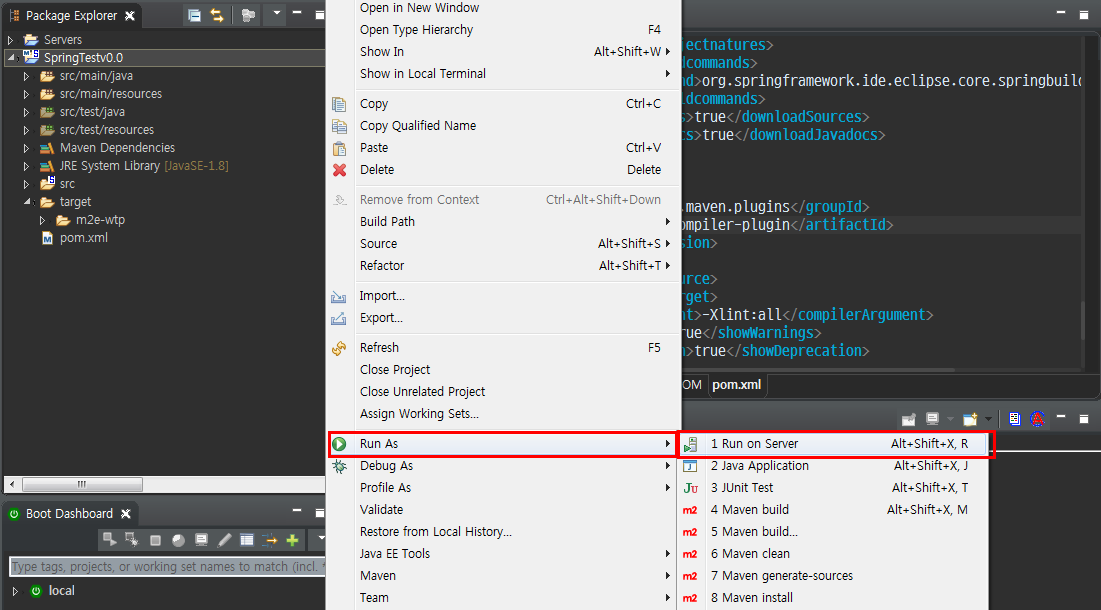Click the focus on active task icon

(x=248, y=15)
